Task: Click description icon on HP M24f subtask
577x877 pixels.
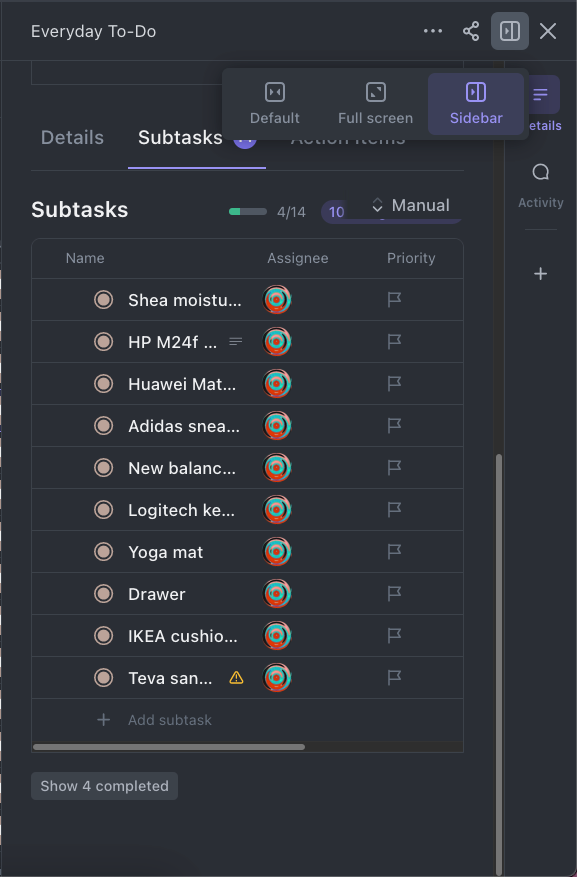Action: coord(236,341)
